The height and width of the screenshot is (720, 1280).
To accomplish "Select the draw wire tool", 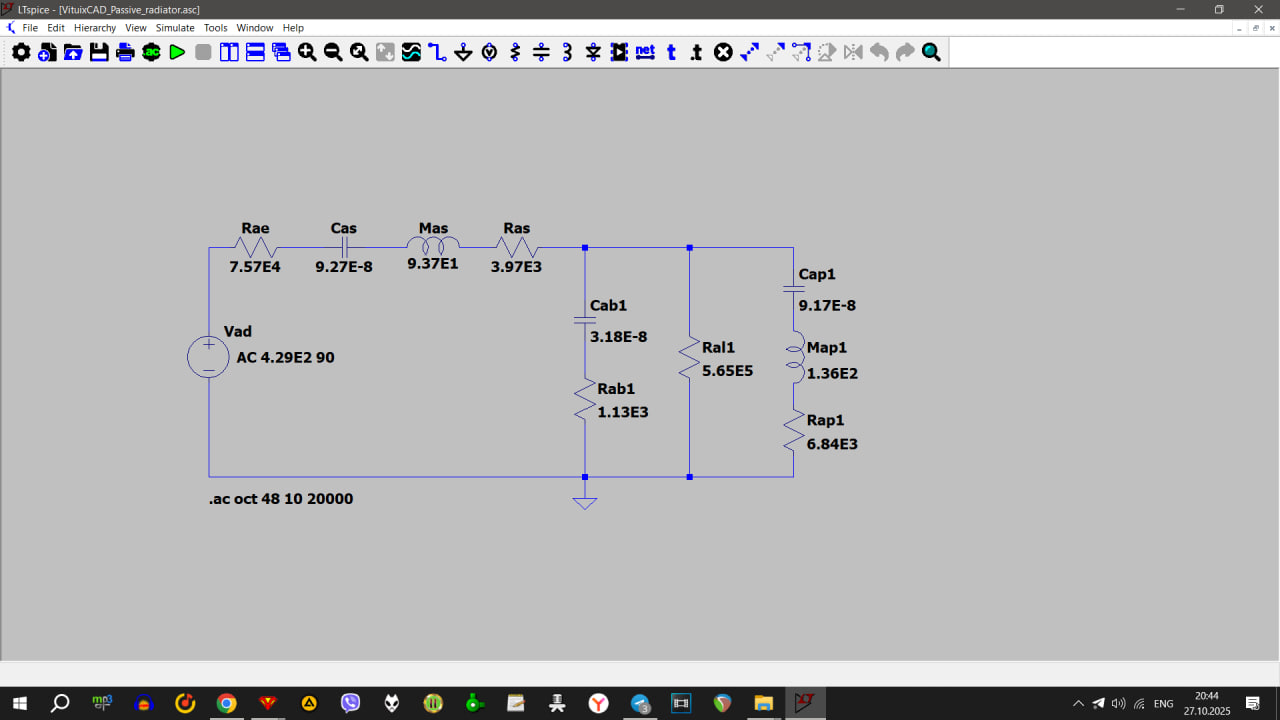I will tap(437, 52).
